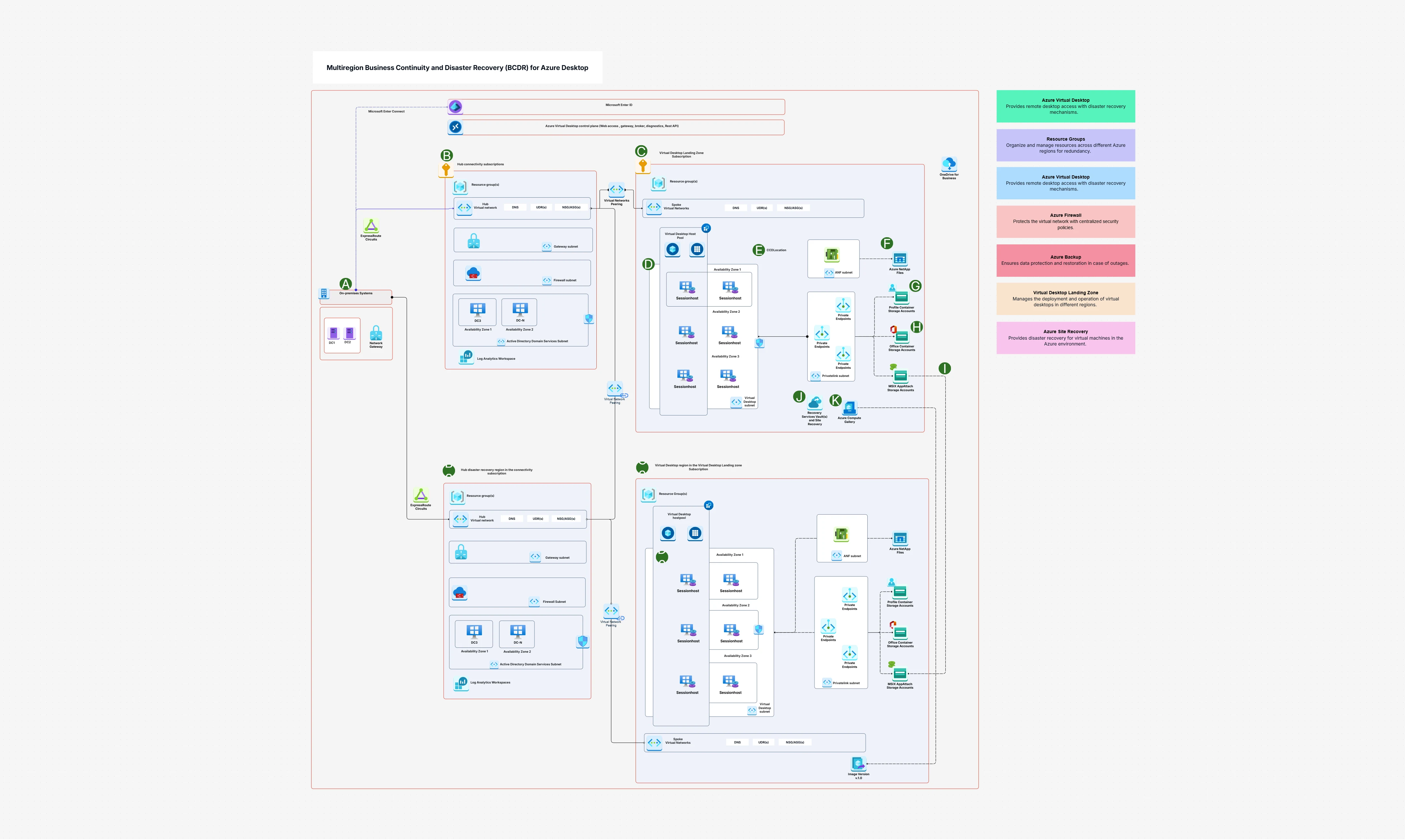This screenshot has height=840, width=1405.
Task: Click the Azure Backup legend card
Action: pos(1065,260)
